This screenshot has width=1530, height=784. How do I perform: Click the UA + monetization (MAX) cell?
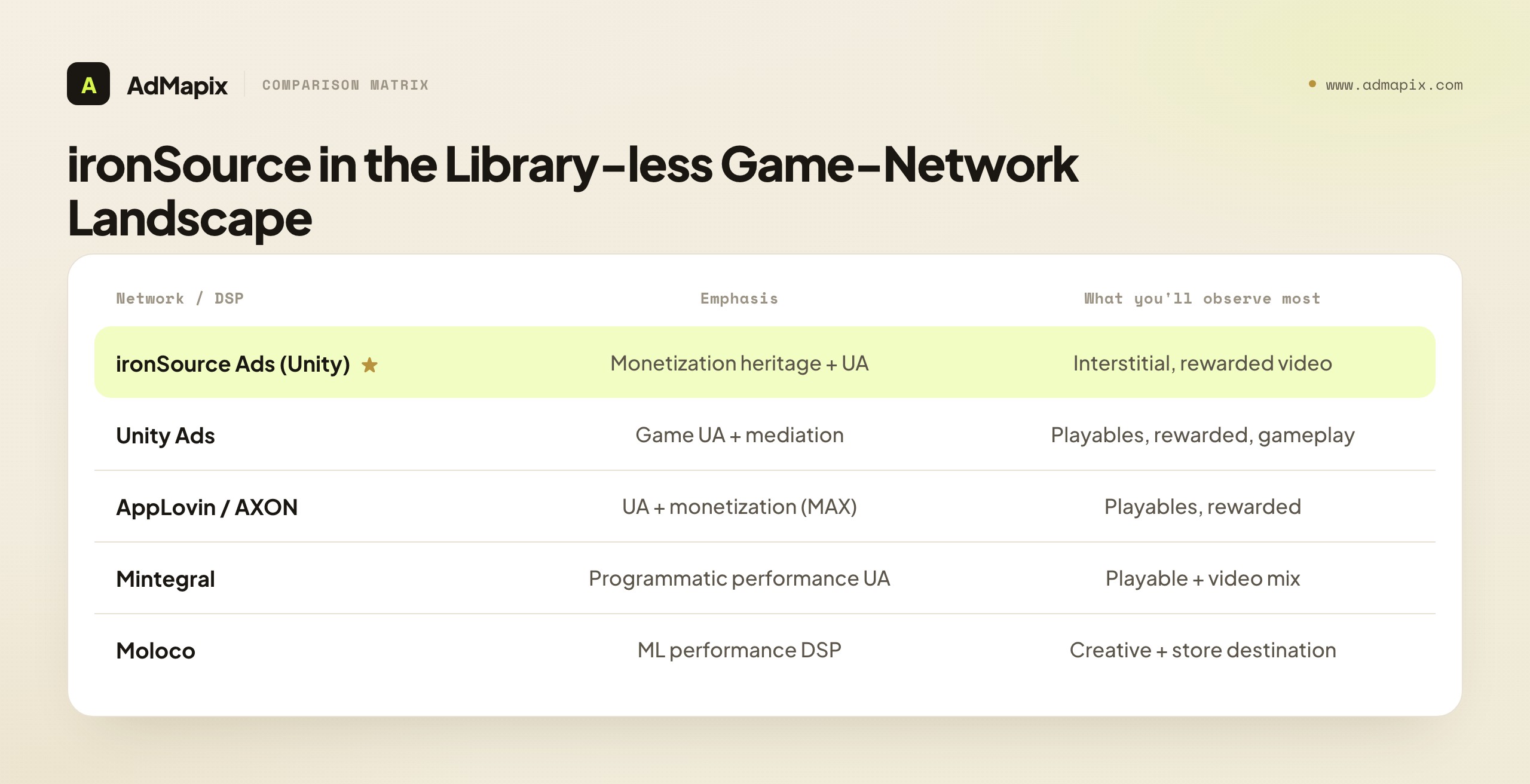pyautogui.click(x=739, y=507)
